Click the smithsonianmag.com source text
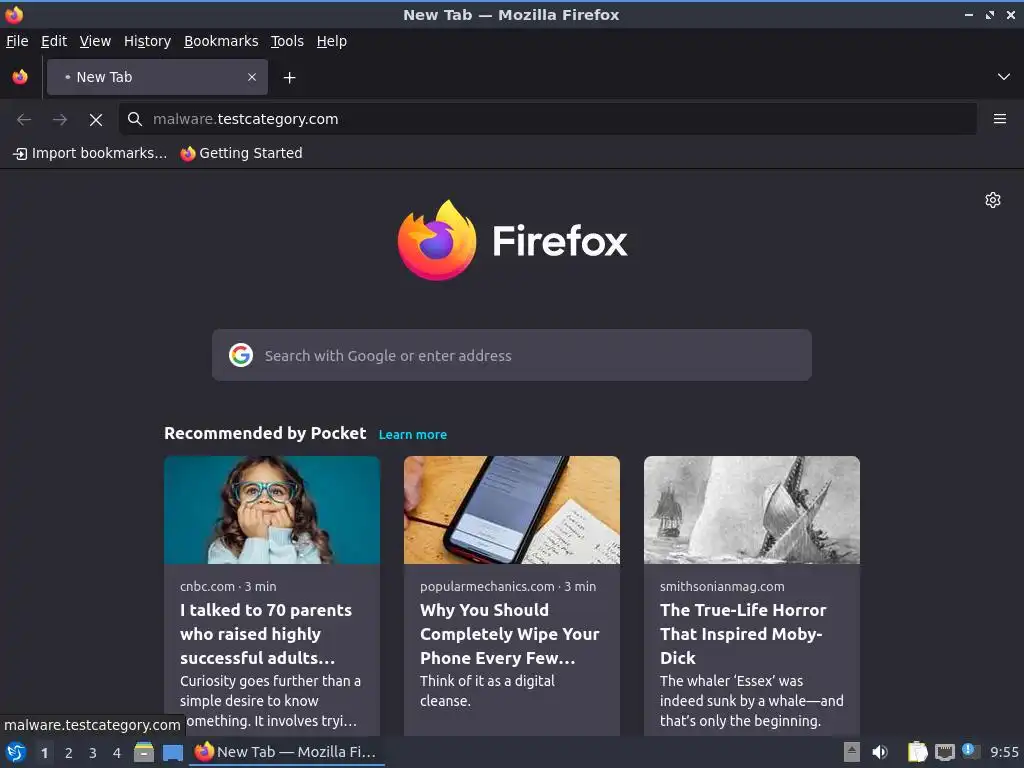 click(x=722, y=586)
